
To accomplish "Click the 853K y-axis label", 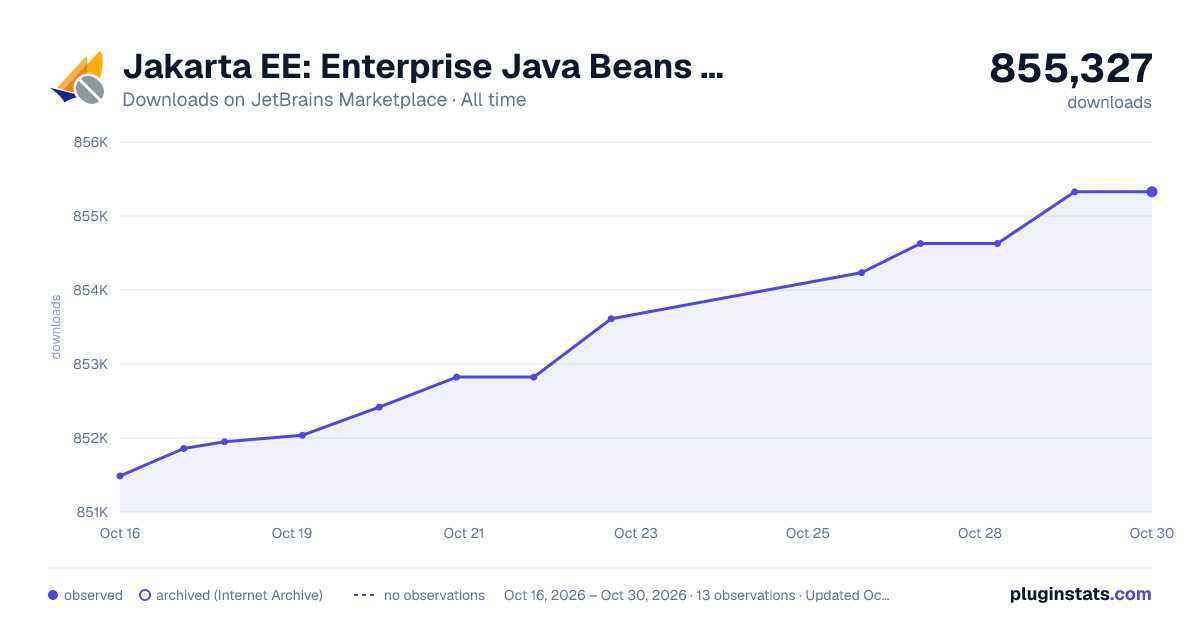I will coord(90,364).
